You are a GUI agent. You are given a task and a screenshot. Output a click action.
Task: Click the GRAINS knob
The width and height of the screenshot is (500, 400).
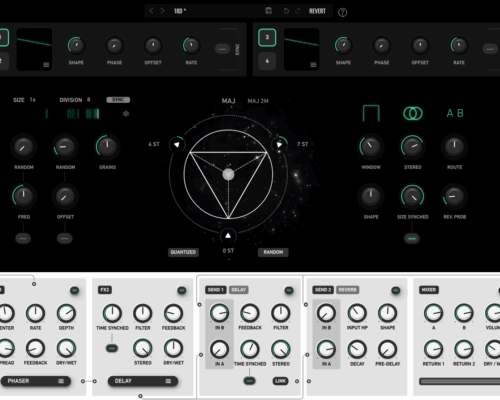click(x=107, y=146)
